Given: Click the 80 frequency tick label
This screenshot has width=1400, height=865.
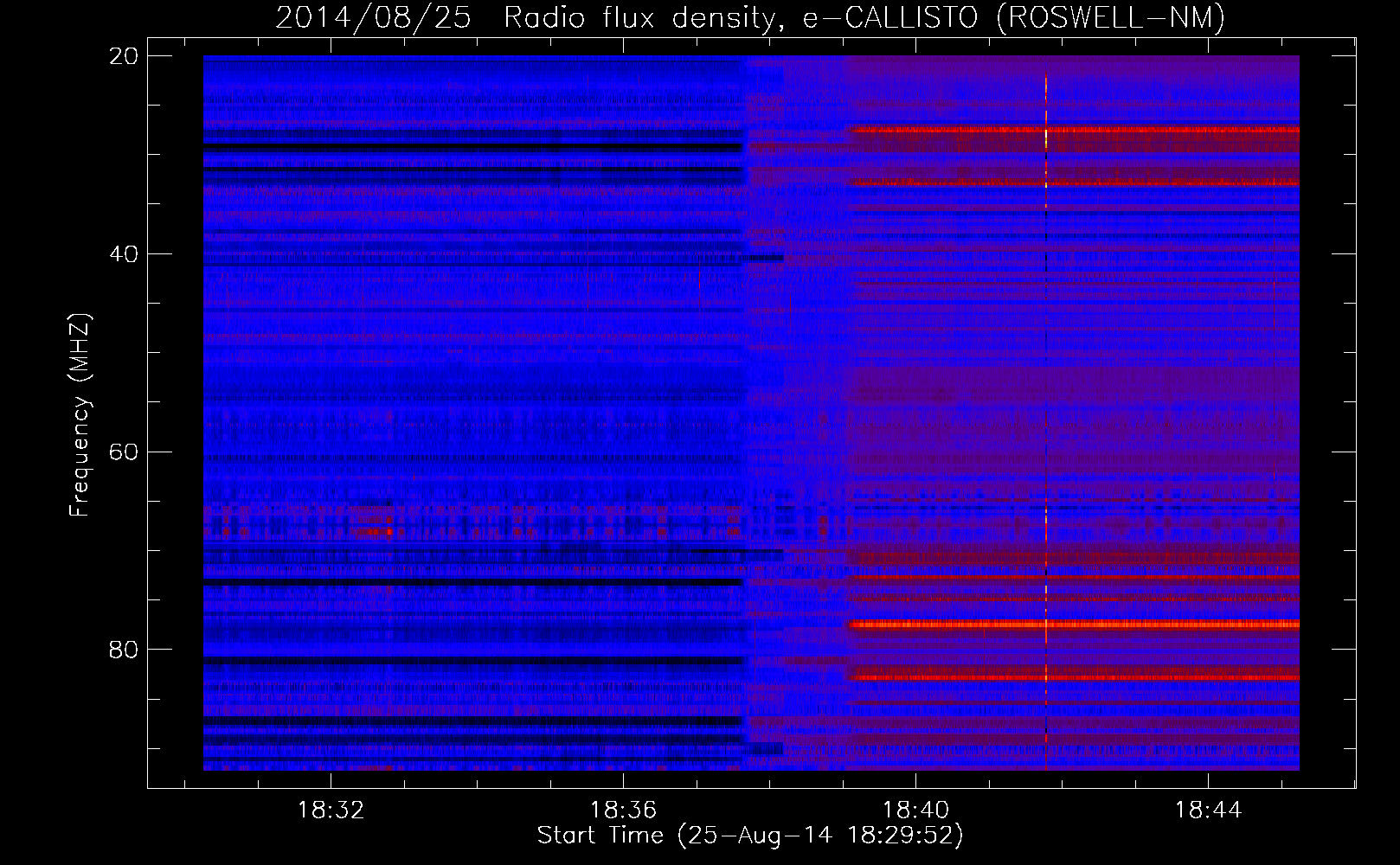Looking at the screenshot, I should click(x=125, y=650).
